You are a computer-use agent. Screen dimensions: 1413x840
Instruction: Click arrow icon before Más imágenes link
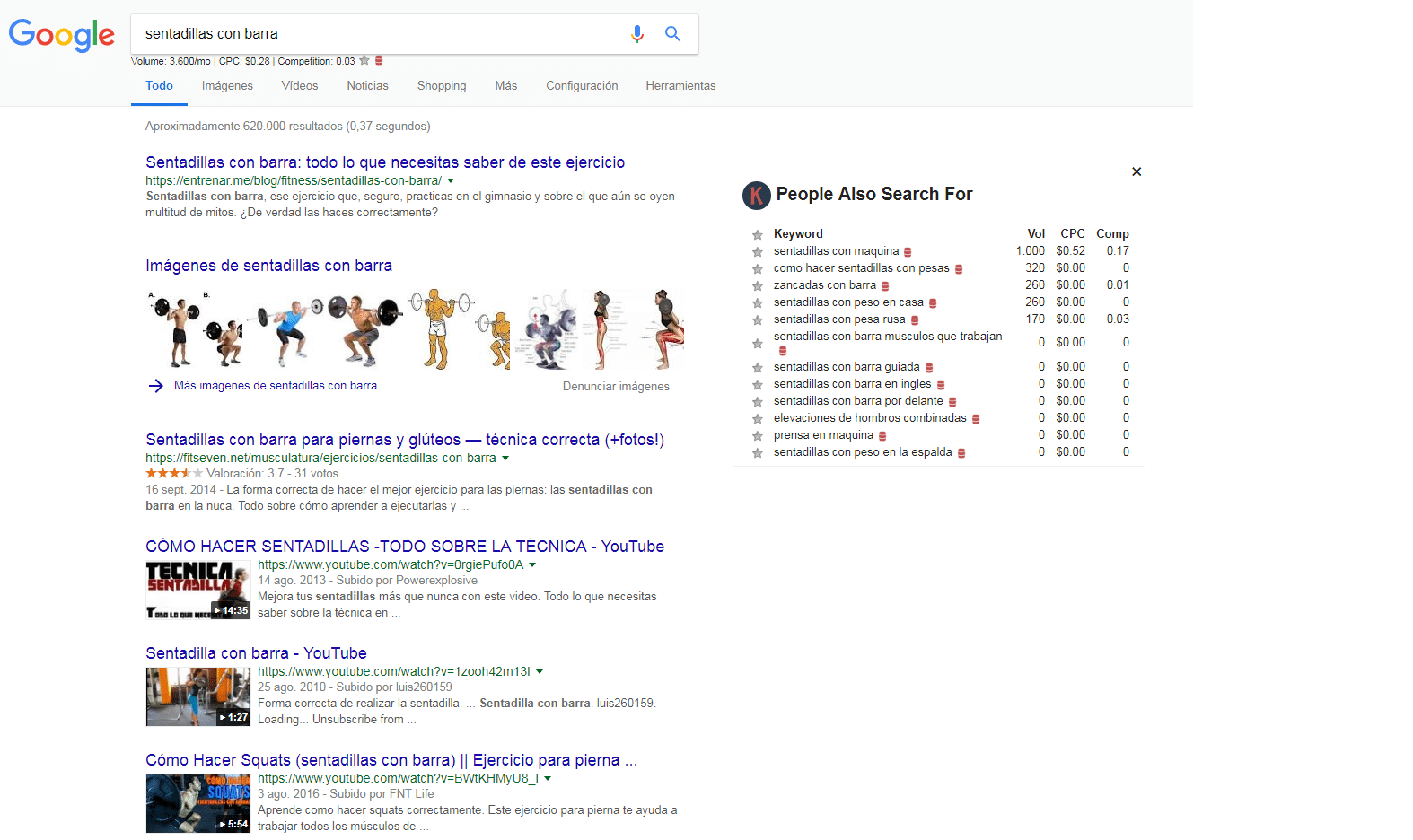click(155, 386)
